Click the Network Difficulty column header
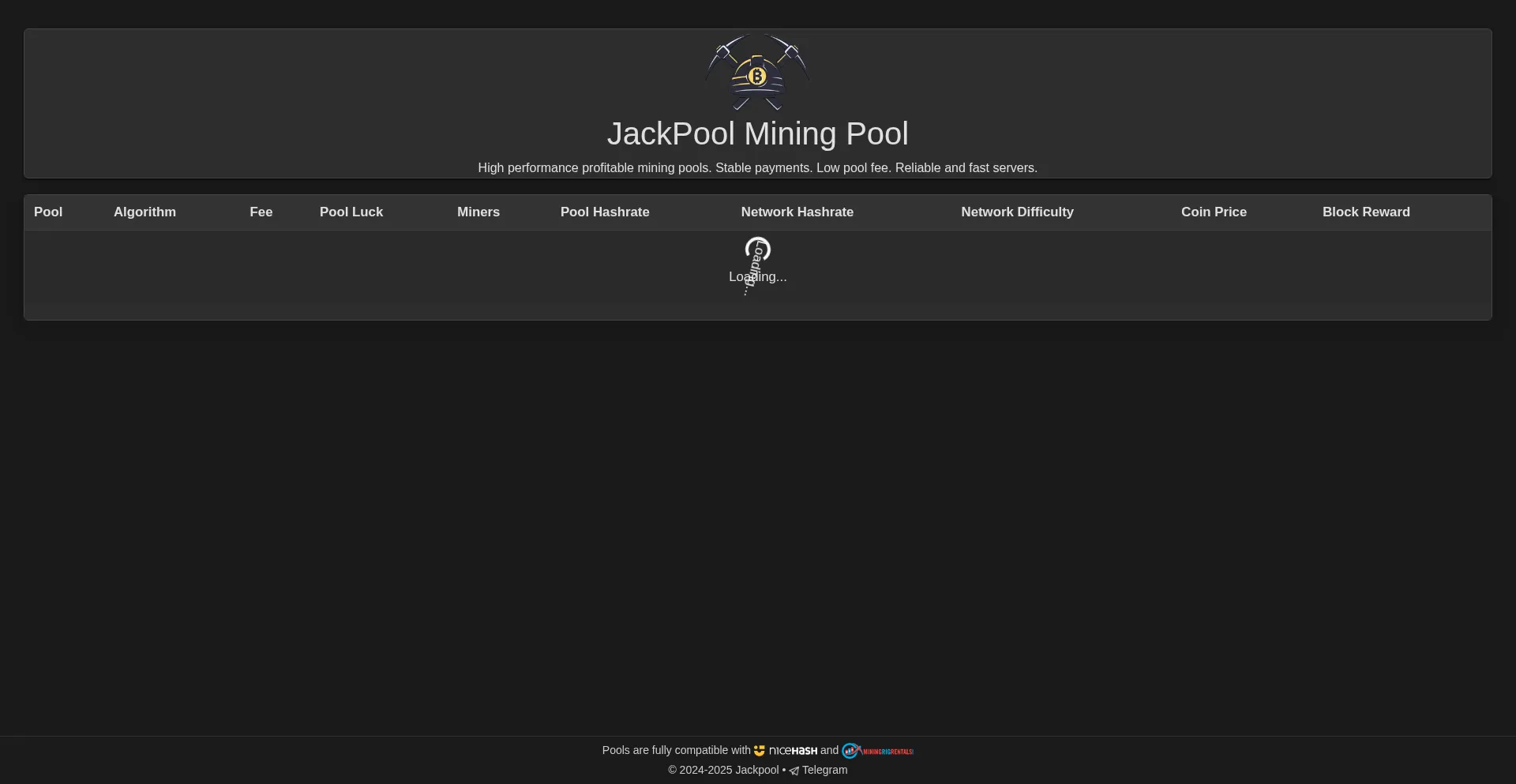This screenshot has width=1516, height=784. (x=1017, y=212)
